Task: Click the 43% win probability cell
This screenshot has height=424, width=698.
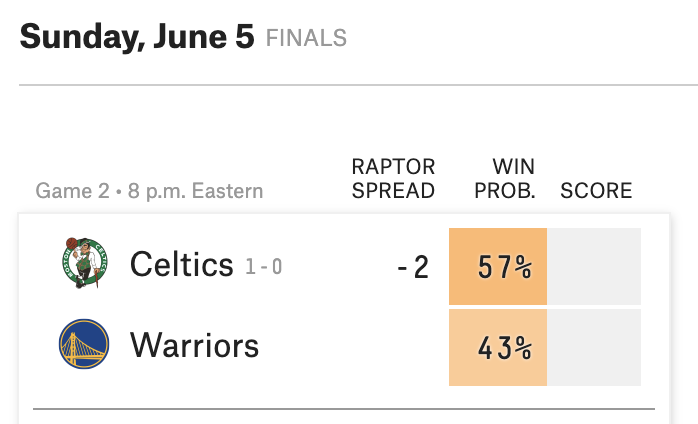Action: [x=498, y=347]
